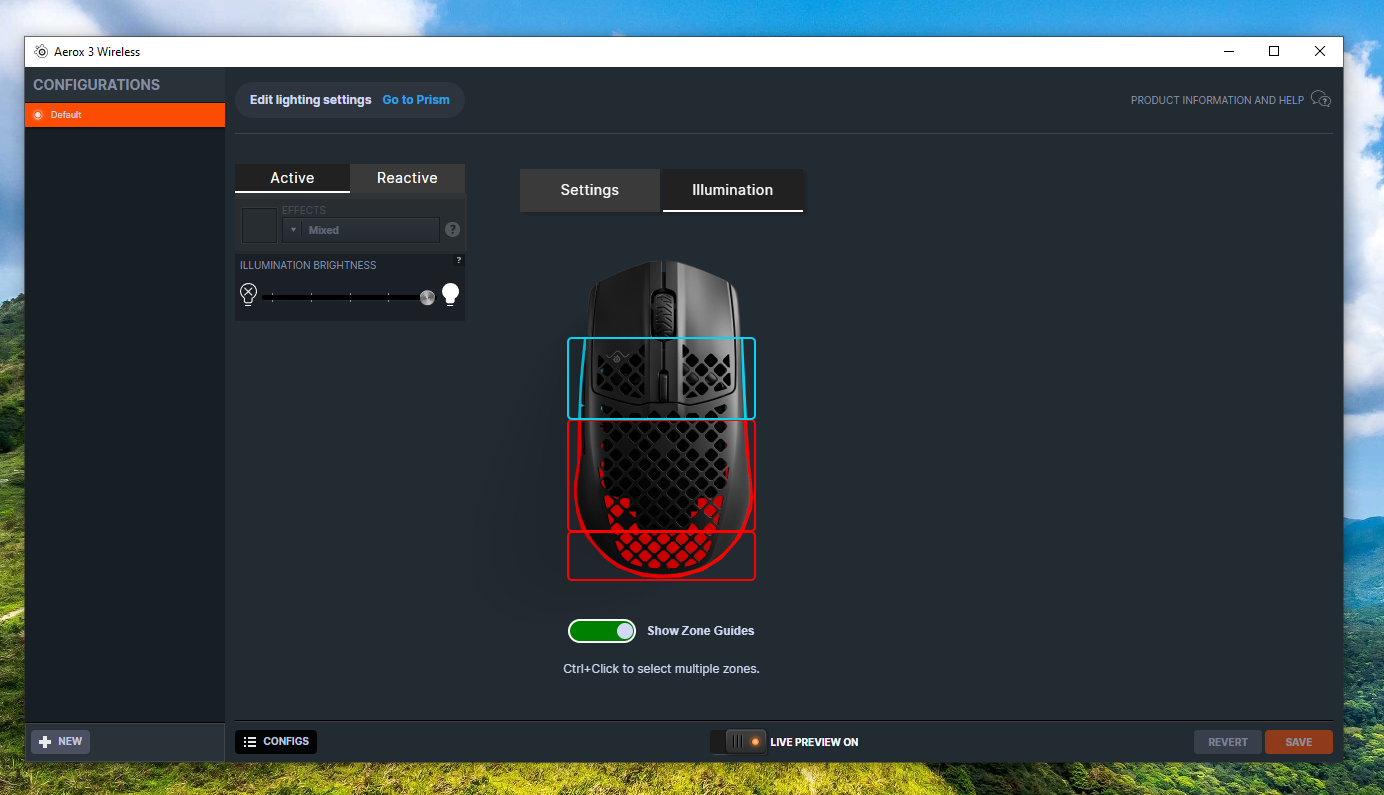Image resolution: width=1384 pixels, height=795 pixels.
Task: Click the help question mark beside Effects dropdown
Action: tap(452, 229)
